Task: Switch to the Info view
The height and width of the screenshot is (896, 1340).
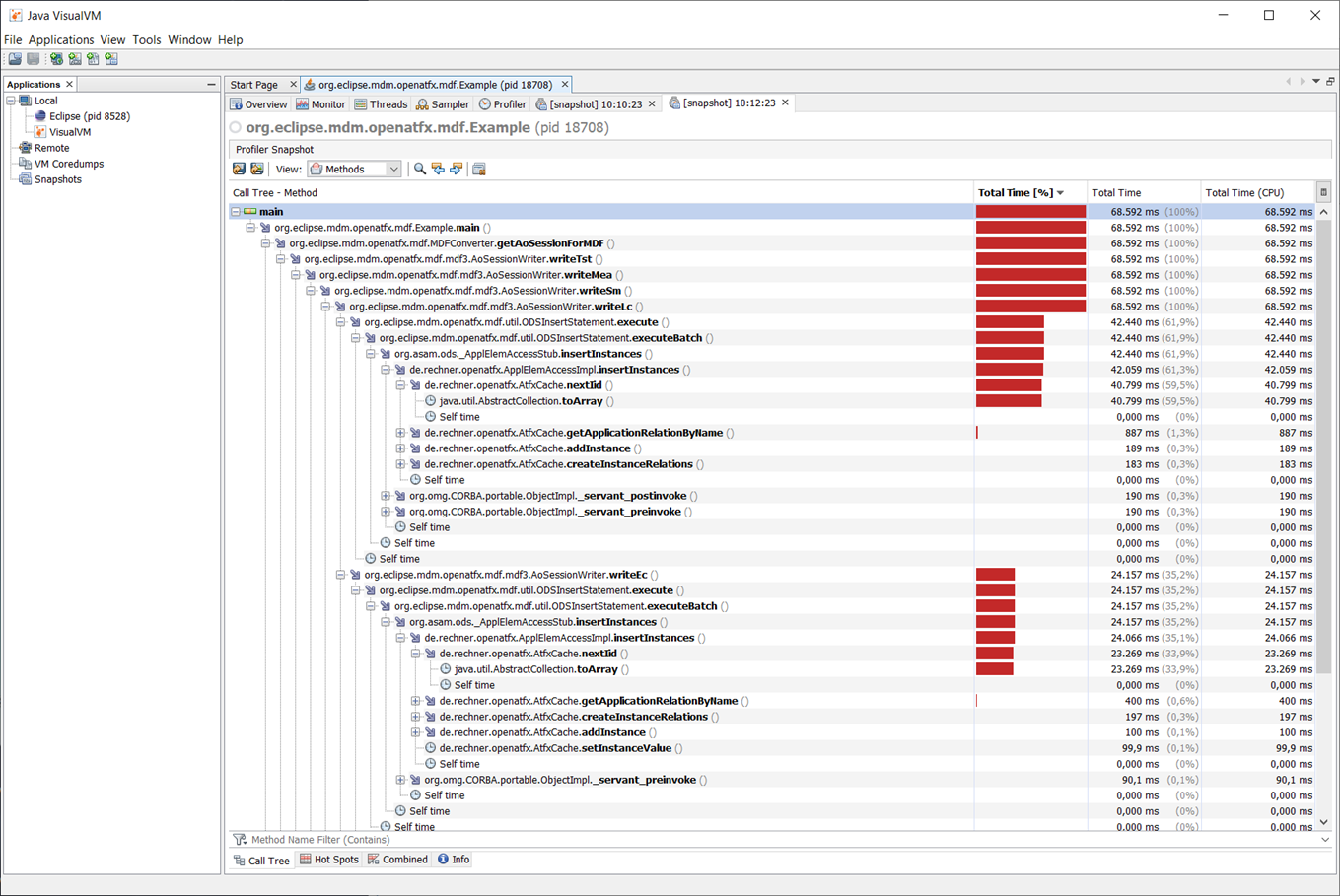Action: coord(454,860)
